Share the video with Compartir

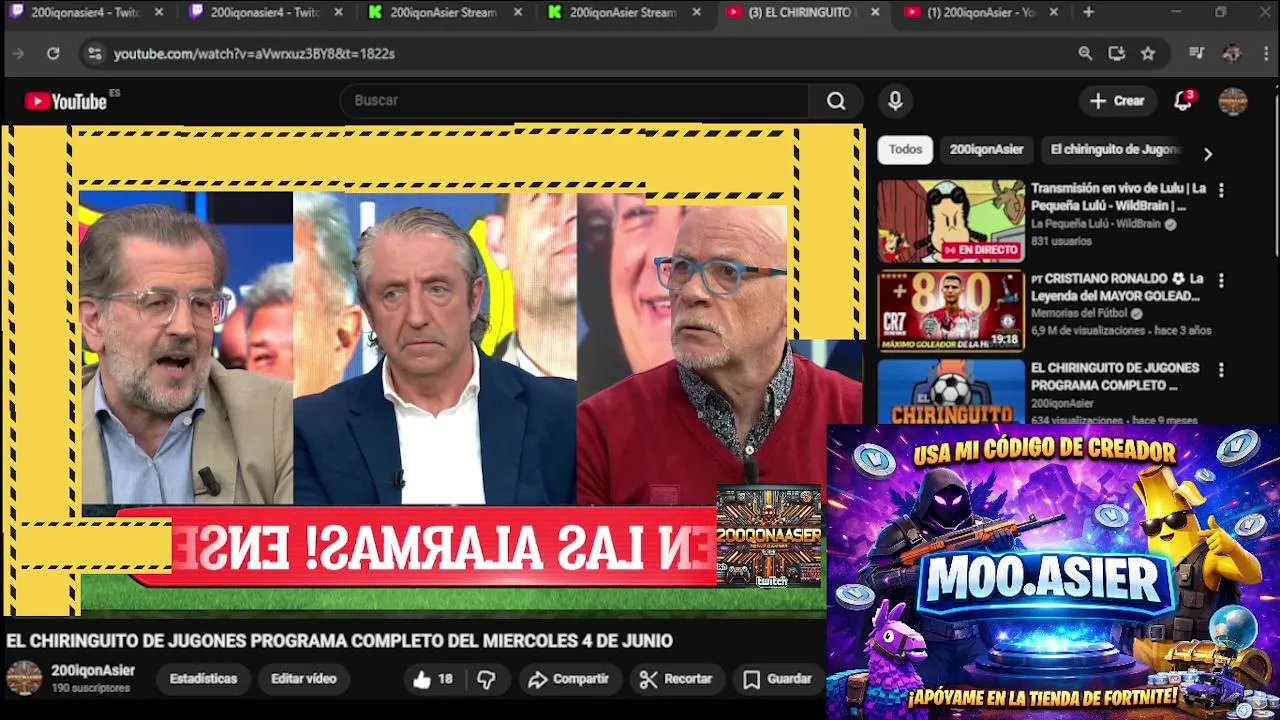pos(568,679)
